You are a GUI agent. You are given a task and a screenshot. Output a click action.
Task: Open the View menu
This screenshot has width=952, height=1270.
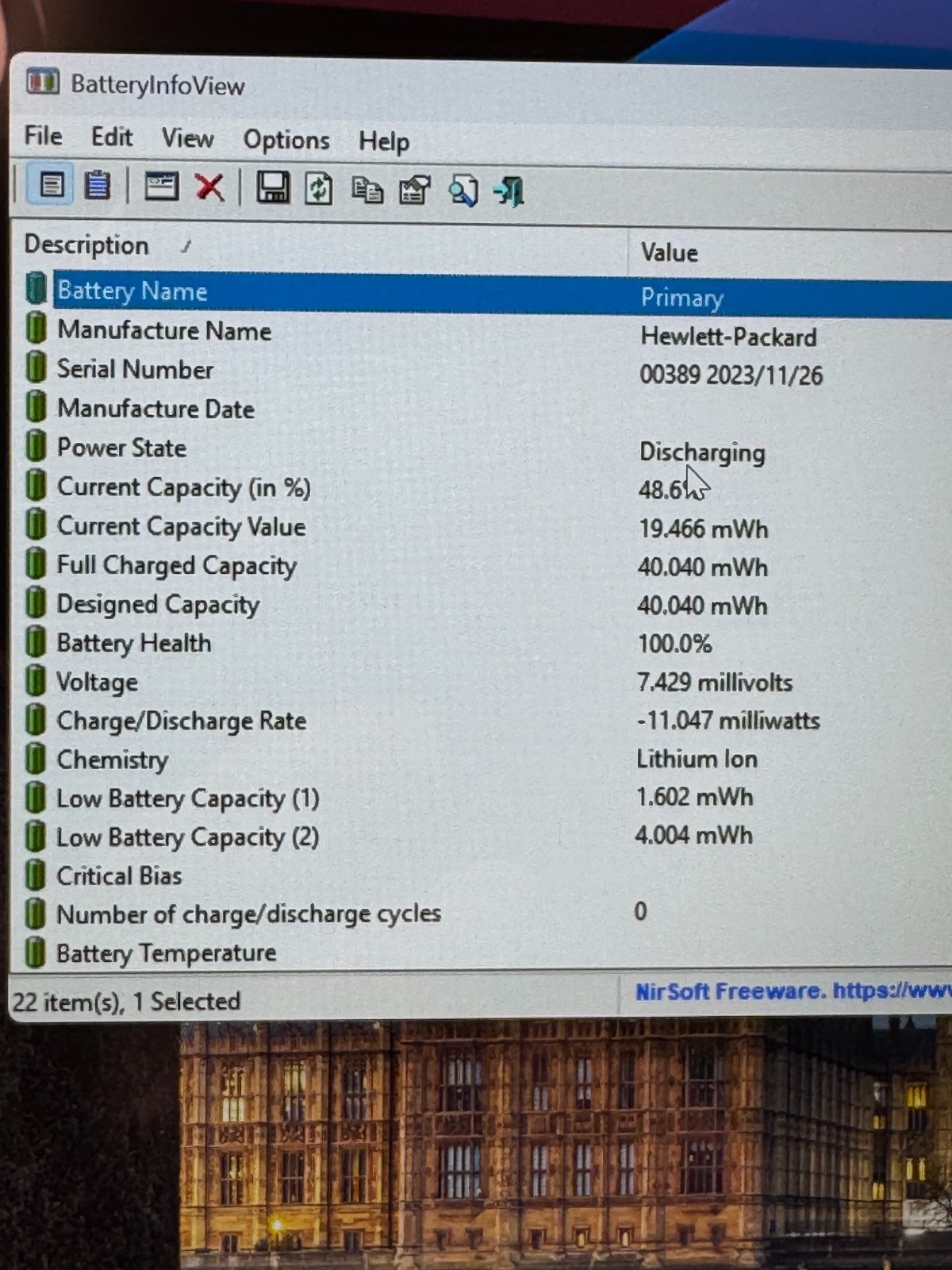click(x=188, y=138)
